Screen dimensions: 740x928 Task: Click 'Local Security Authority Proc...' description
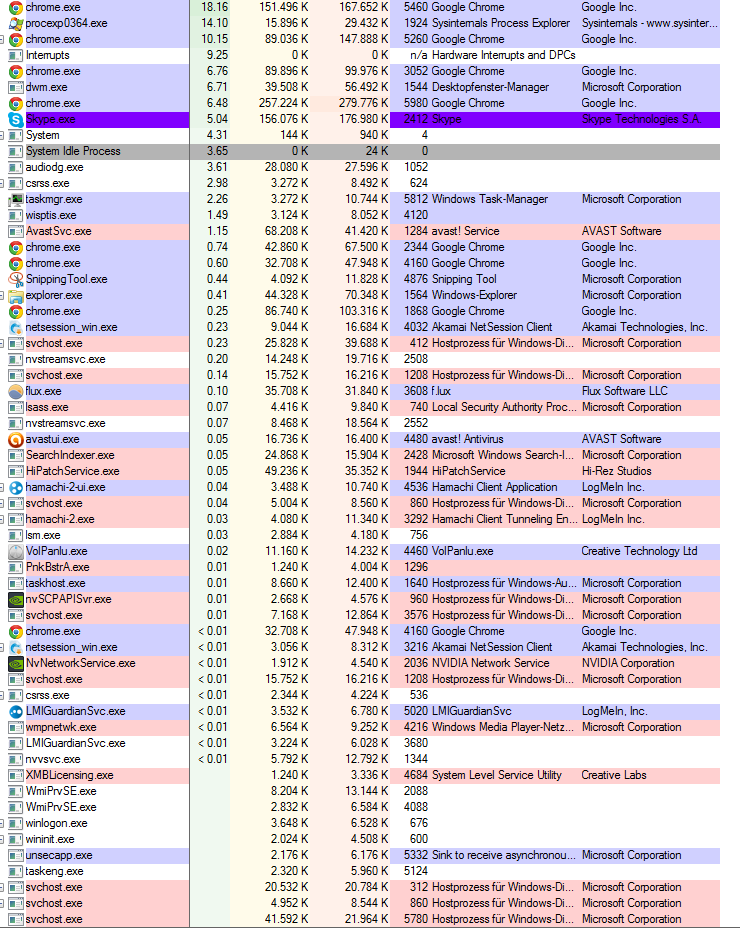(504, 407)
